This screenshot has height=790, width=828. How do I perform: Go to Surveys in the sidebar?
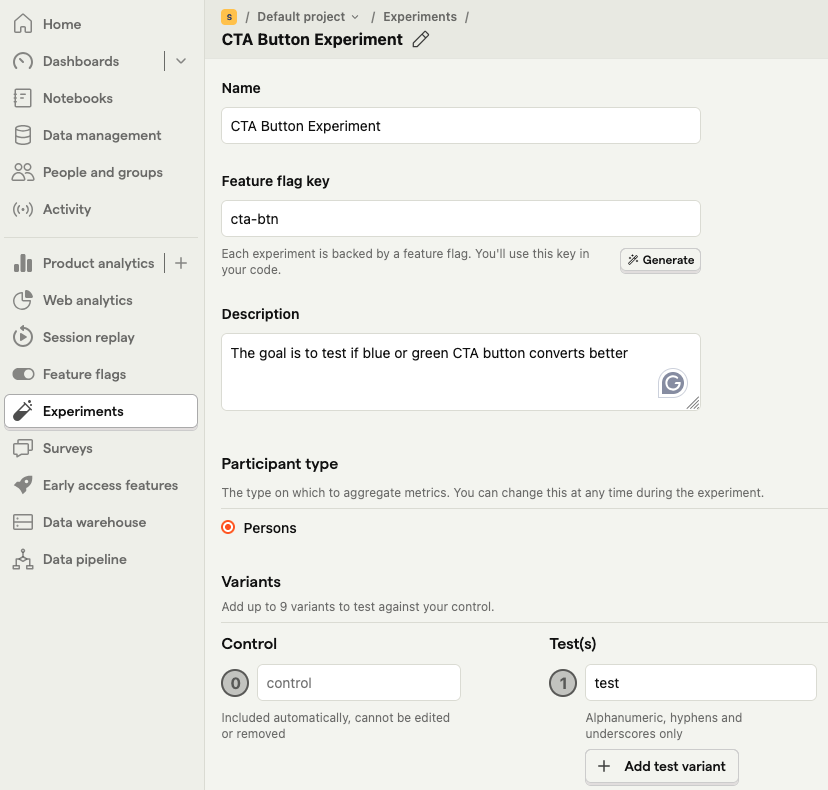point(67,448)
